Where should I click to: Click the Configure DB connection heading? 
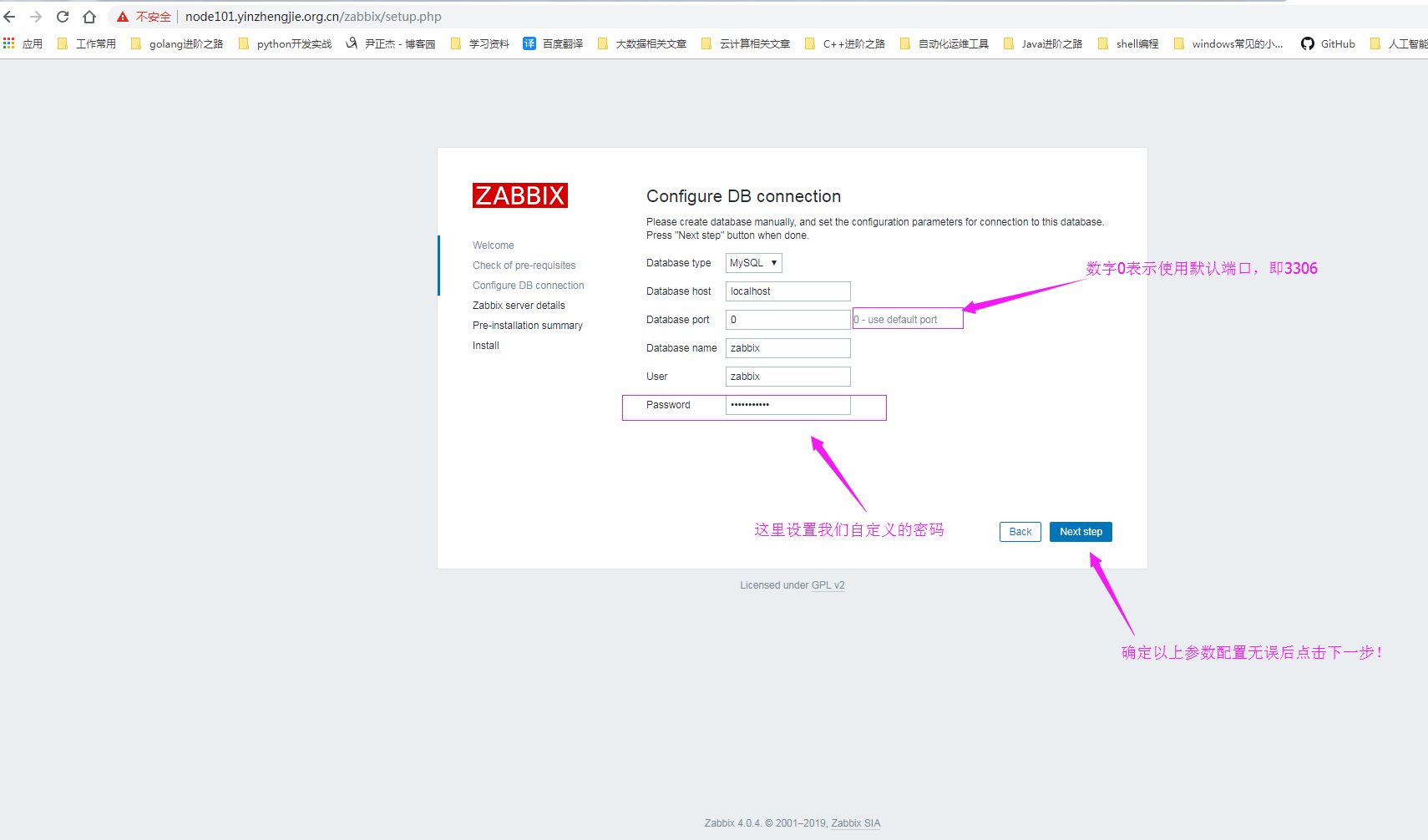click(743, 196)
